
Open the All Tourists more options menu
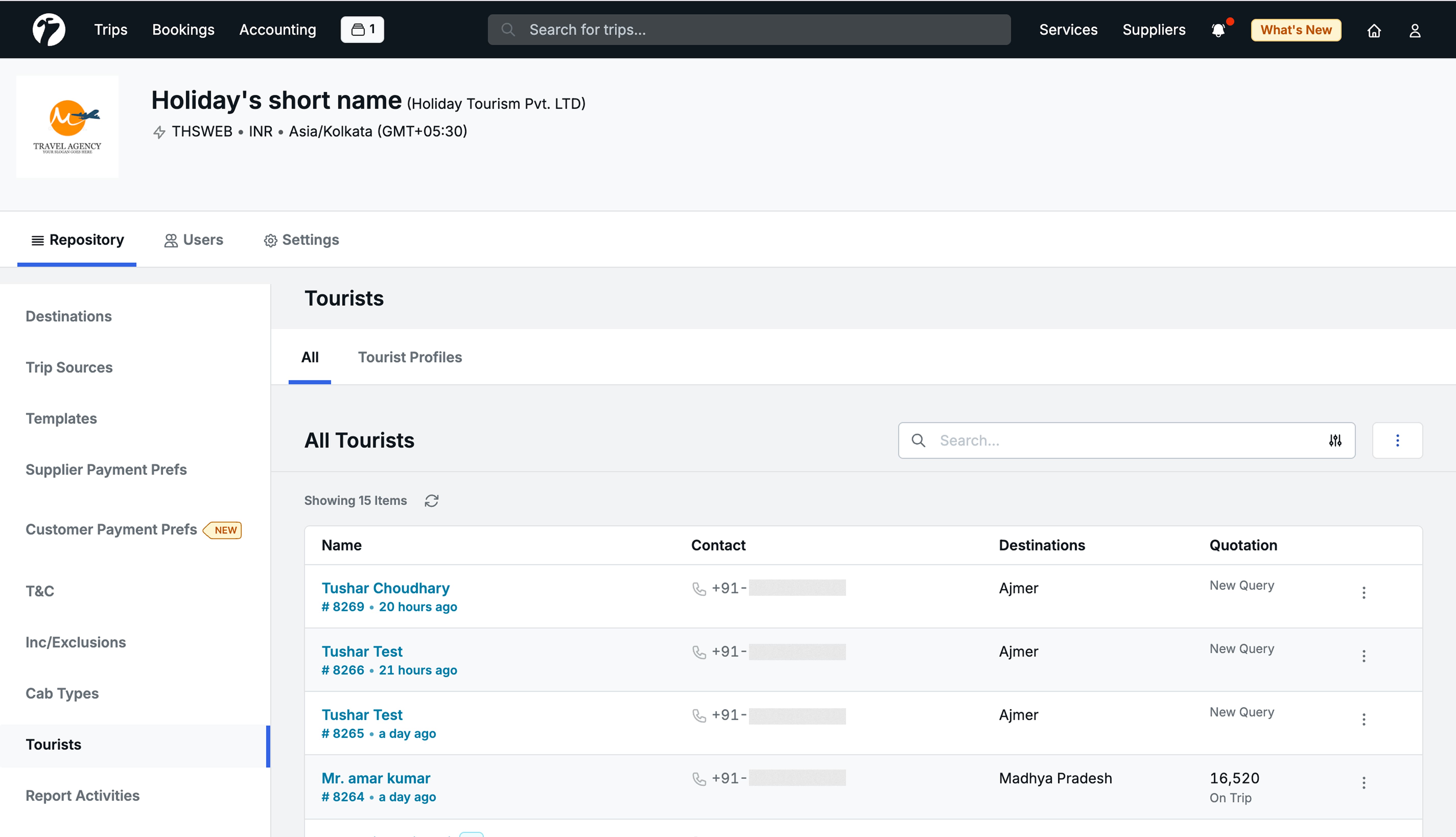point(1398,440)
